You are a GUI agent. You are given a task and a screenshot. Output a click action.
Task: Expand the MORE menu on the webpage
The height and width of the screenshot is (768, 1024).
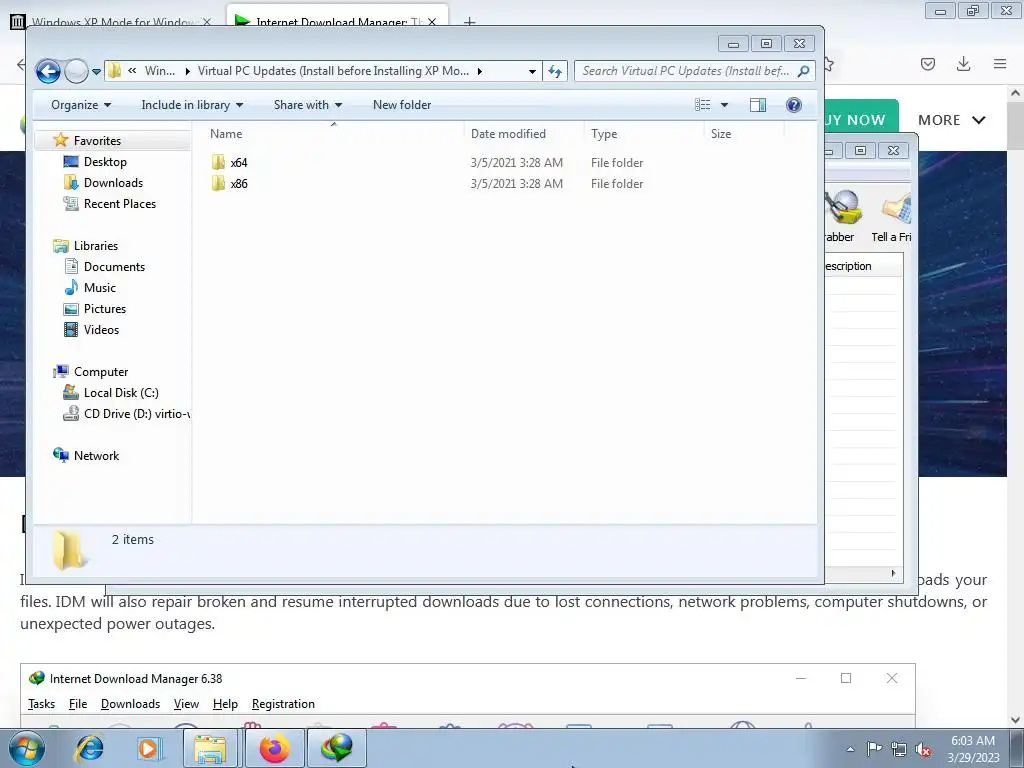[x=952, y=120]
